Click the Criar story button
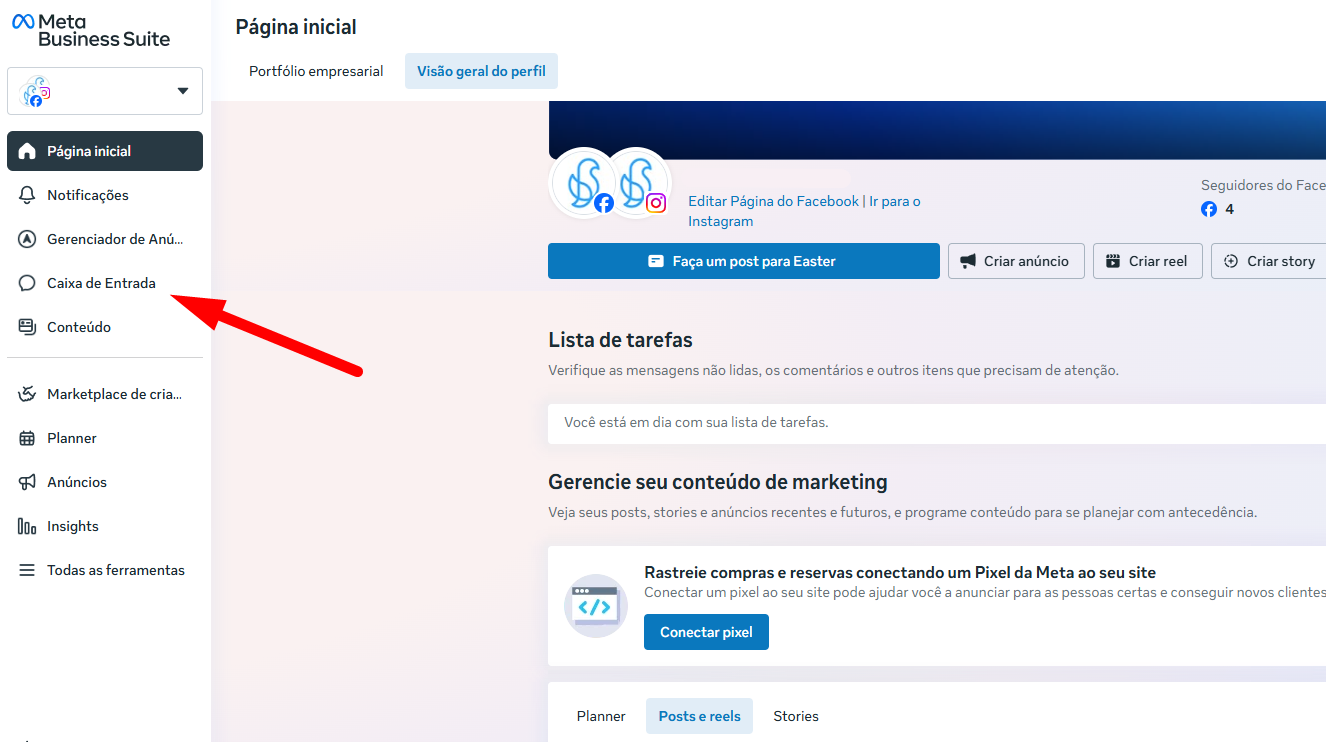 click(1270, 261)
